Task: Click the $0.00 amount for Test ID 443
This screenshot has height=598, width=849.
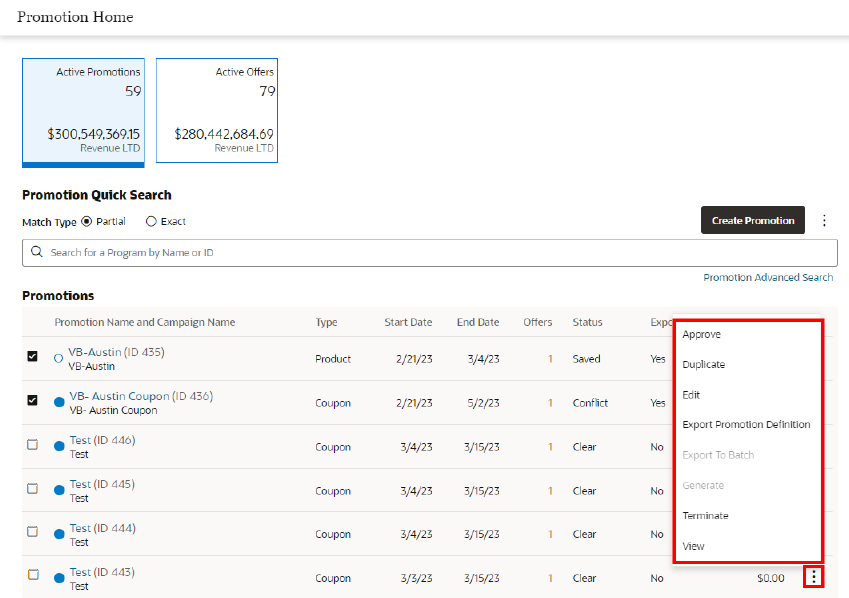Action: pos(770,578)
